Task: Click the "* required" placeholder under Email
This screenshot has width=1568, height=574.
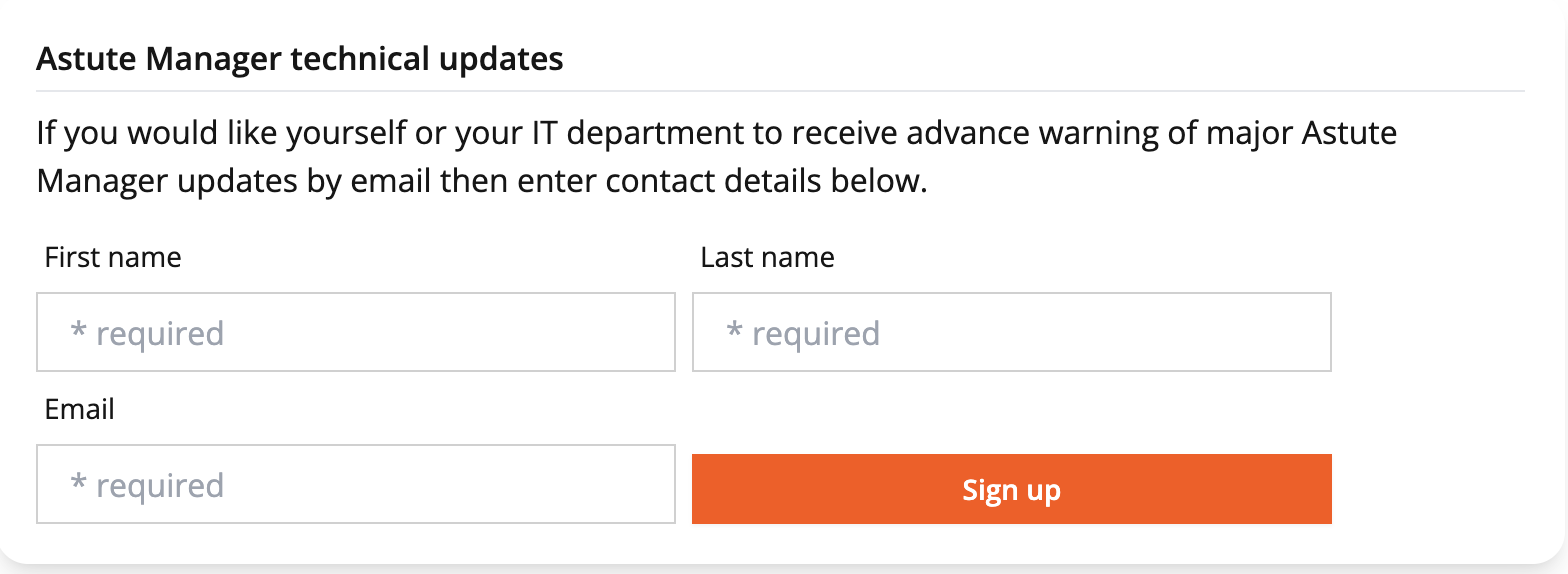Action: (148, 485)
